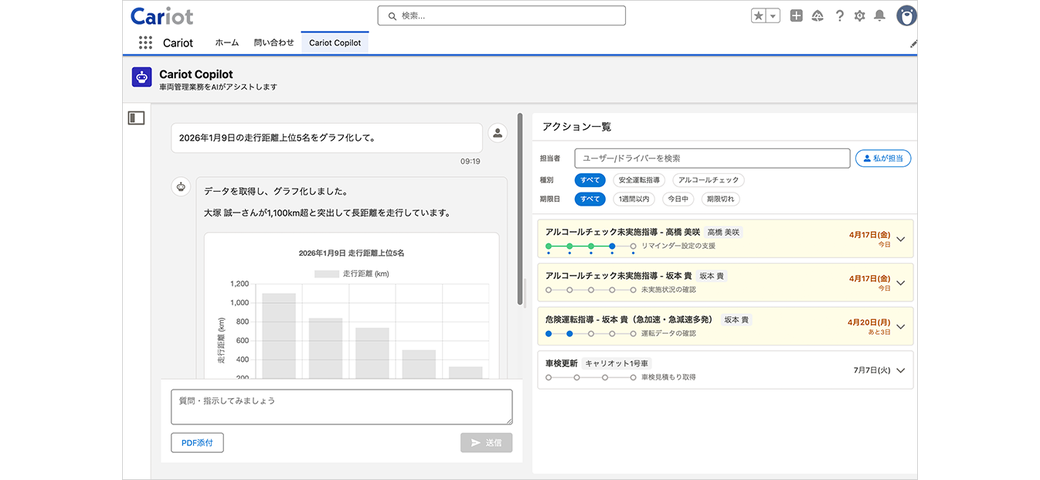1040x480 pixels.
Task: Switch to the 問い合わせ tab
Action: pos(273,42)
